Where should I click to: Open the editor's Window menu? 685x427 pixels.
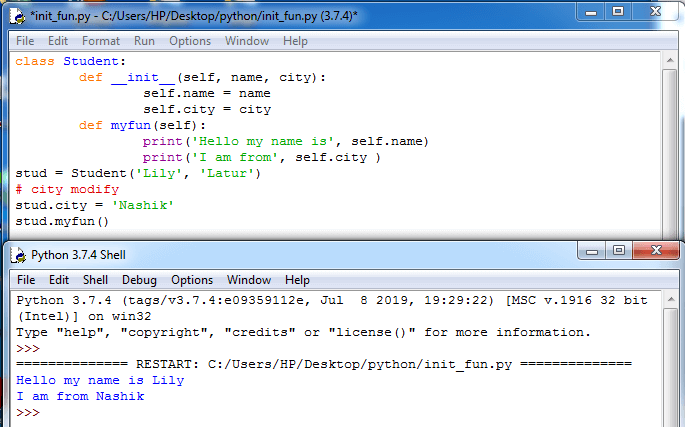pos(247,41)
